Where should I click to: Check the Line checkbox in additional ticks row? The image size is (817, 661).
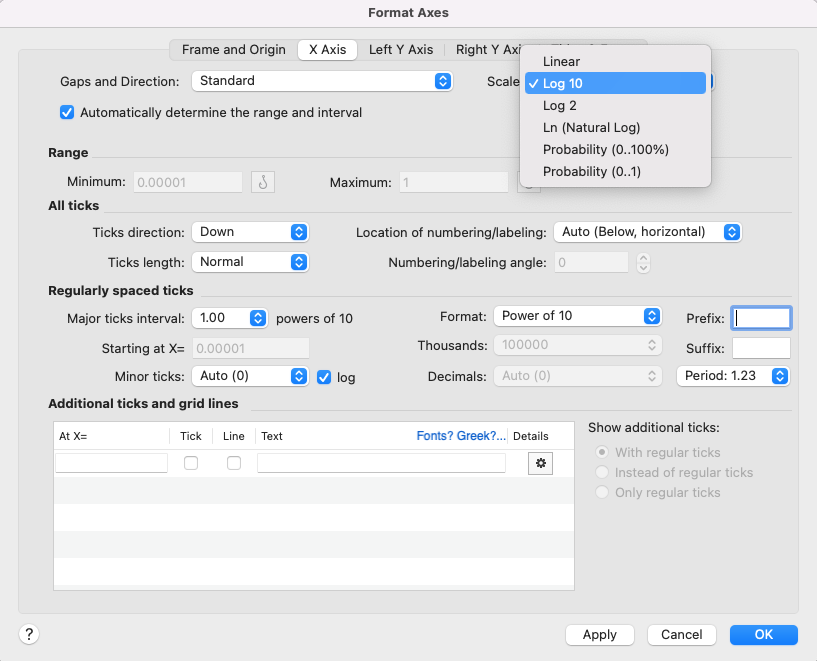click(234, 463)
